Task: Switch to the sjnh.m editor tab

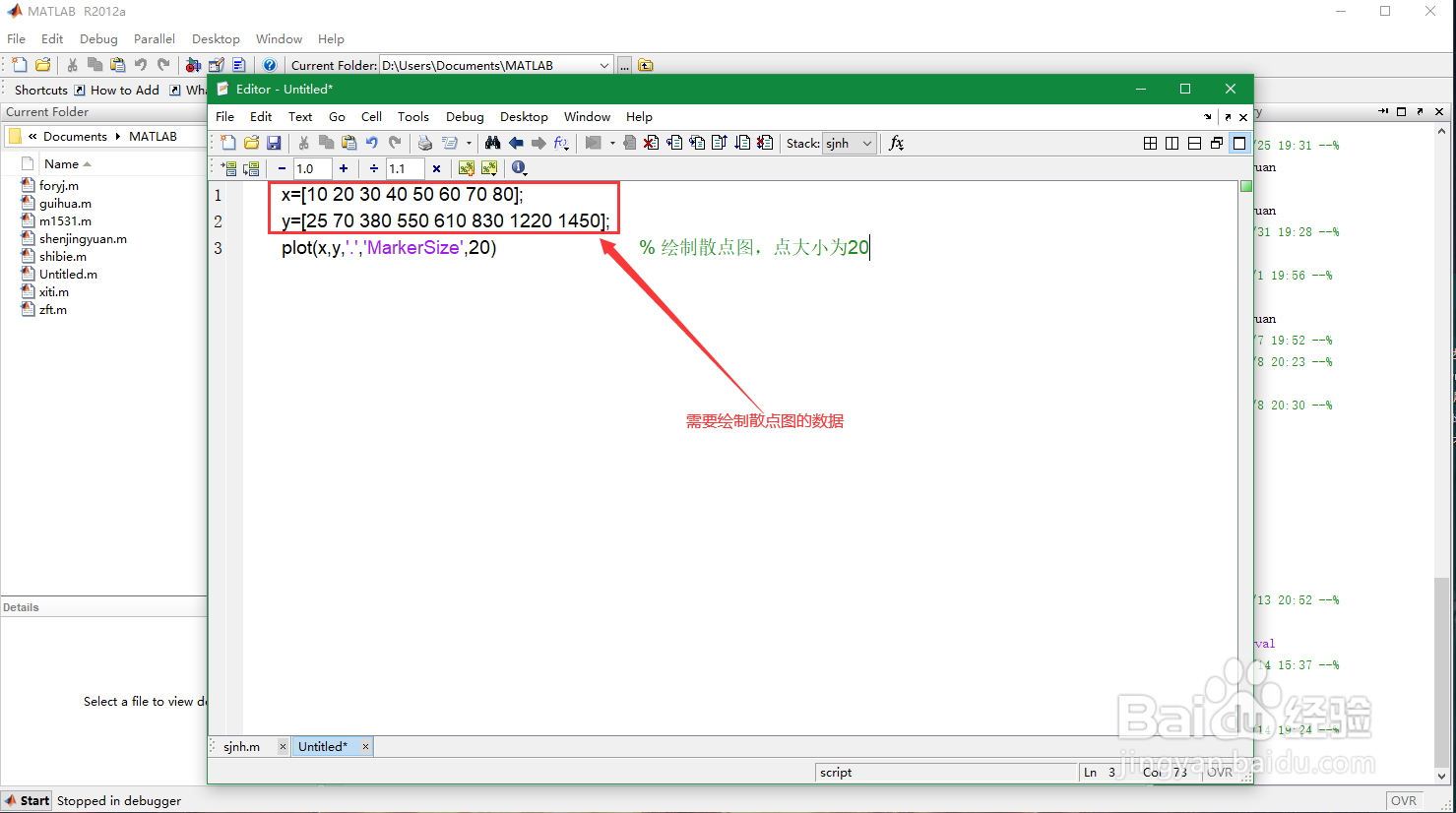Action: 241,746
